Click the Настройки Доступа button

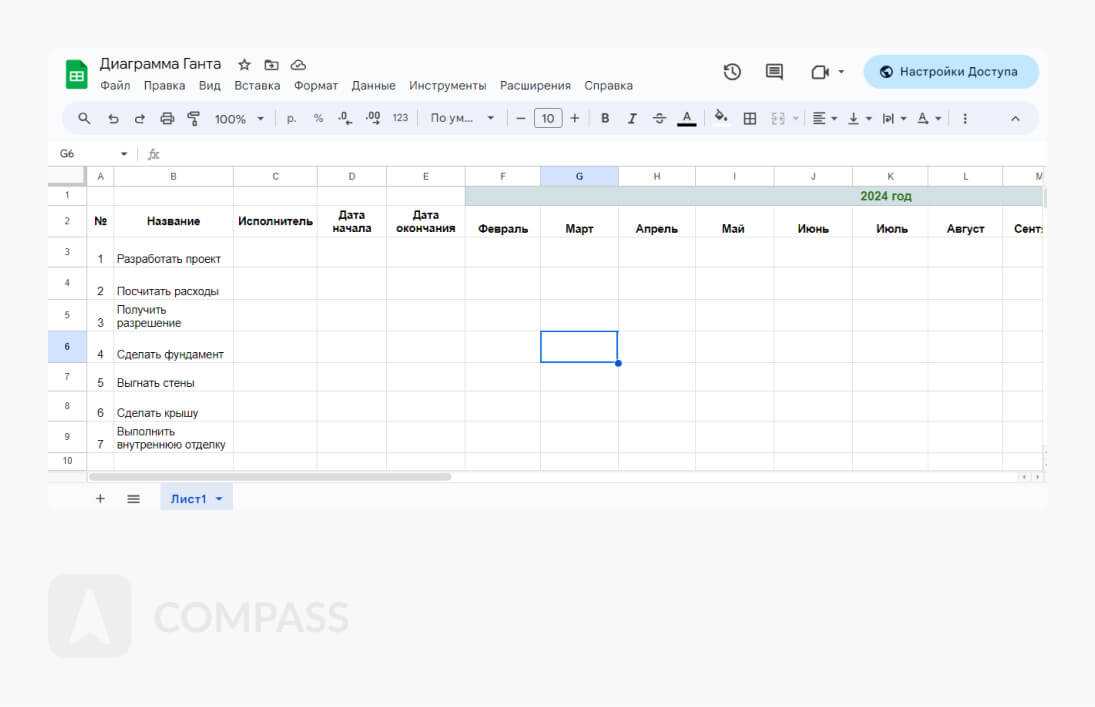950,72
